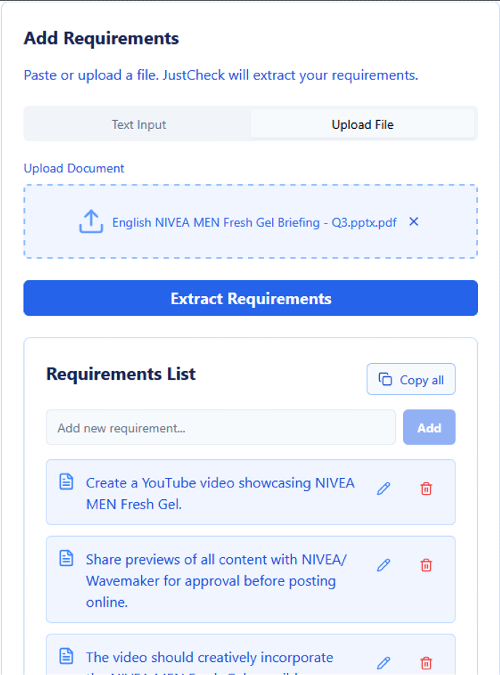Select the Create a YouTube video requirement text

click(x=220, y=493)
